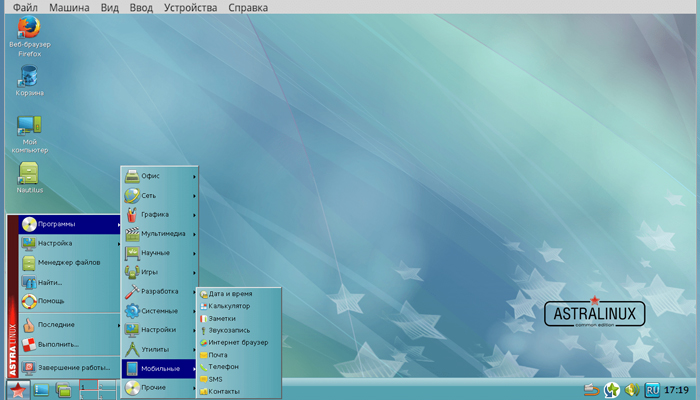Open the Nautilus desktop icon
The image size is (700, 400).
pyautogui.click(x=29, y=177)
